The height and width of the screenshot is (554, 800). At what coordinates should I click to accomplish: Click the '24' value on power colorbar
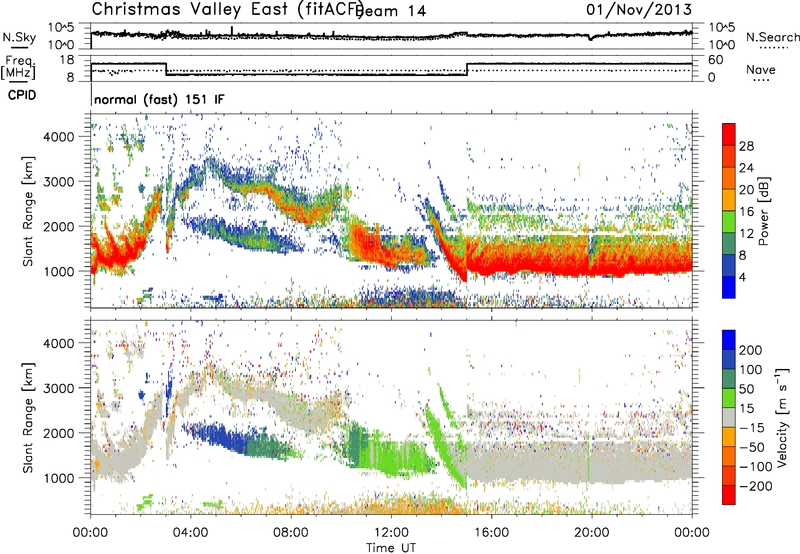[x=746, y=168]
